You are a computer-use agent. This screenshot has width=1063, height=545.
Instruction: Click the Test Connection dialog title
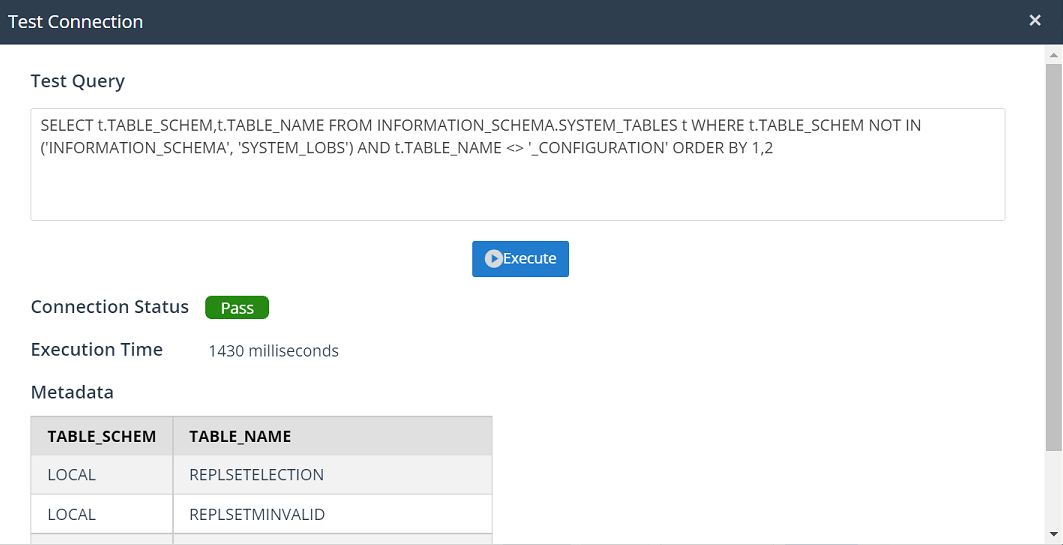76,21
